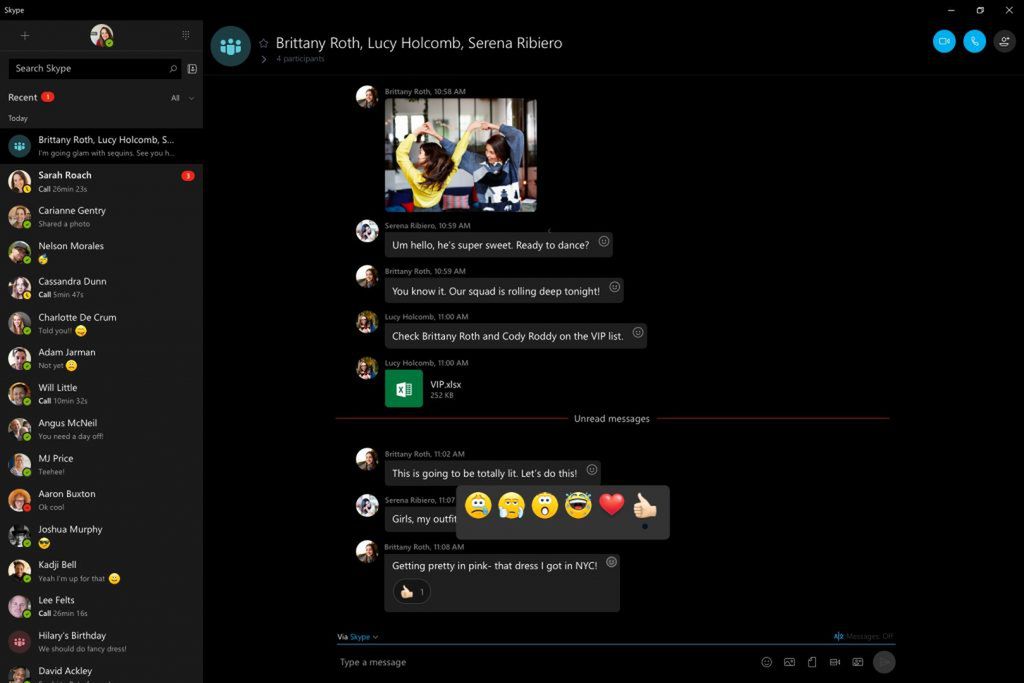Open the contacts book icon beside search
The height and width of the screenshot is (683, 1024).
(192, 69)
